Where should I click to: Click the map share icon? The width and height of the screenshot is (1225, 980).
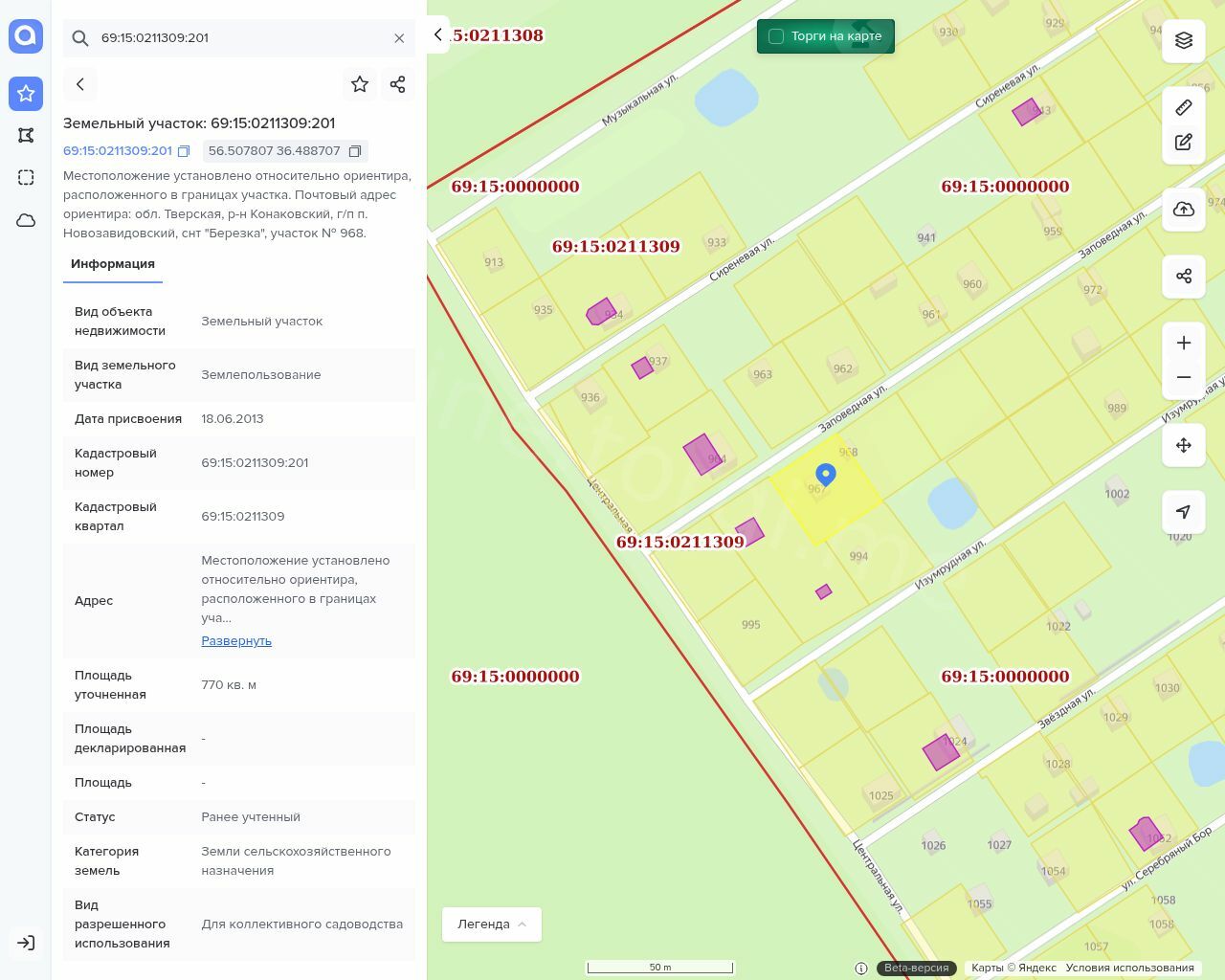1184,277
